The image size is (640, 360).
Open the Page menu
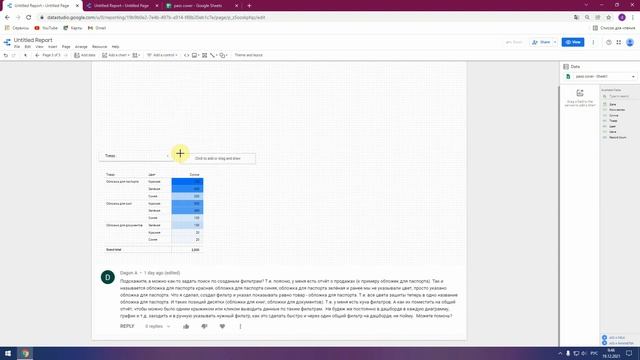[x=66, y=47]
